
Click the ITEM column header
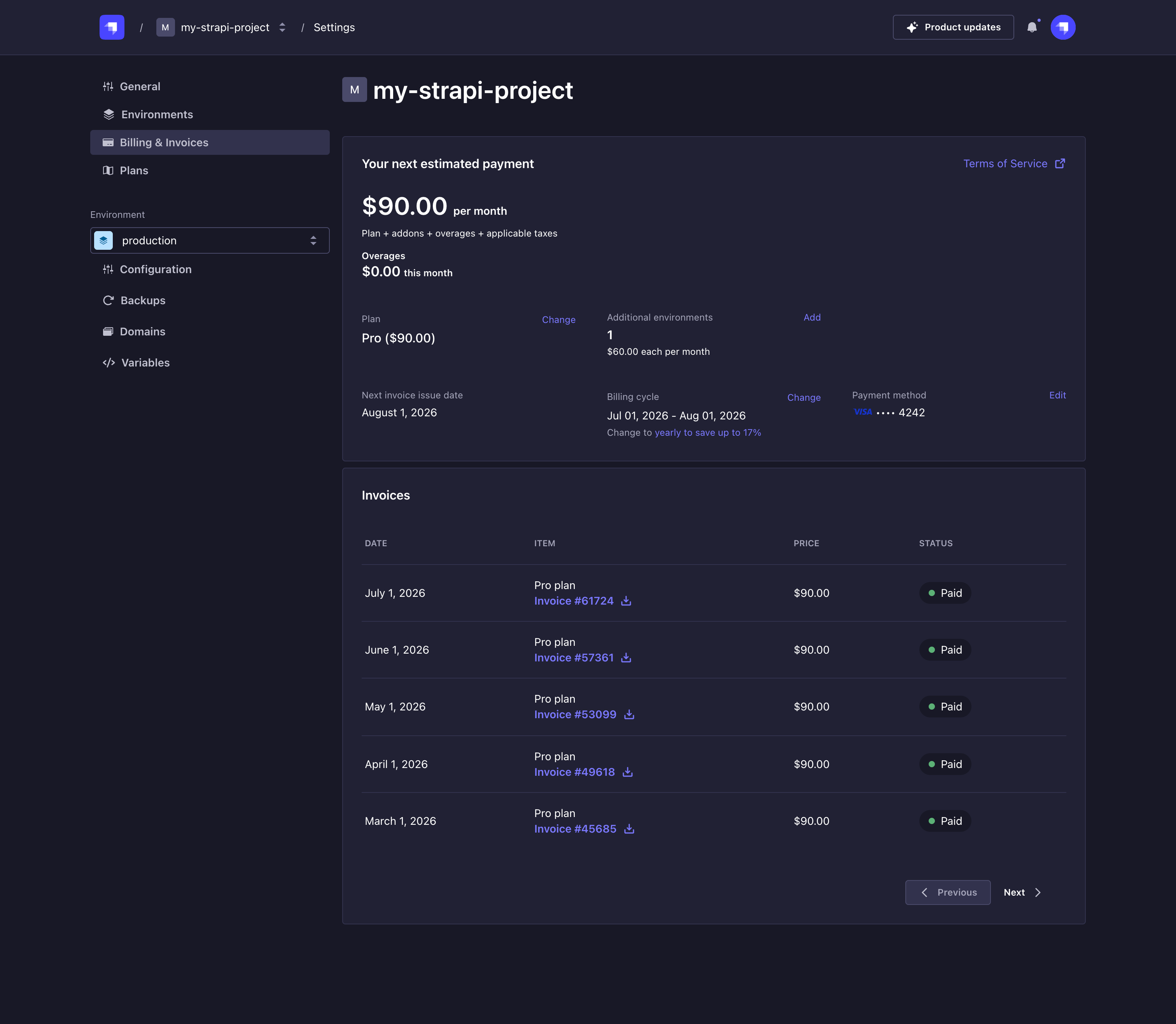544,544
